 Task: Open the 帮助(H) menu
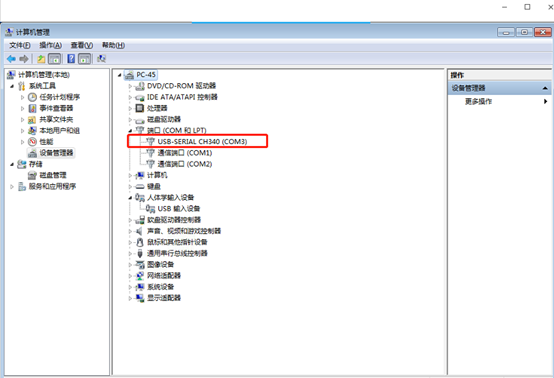[113, 45]
